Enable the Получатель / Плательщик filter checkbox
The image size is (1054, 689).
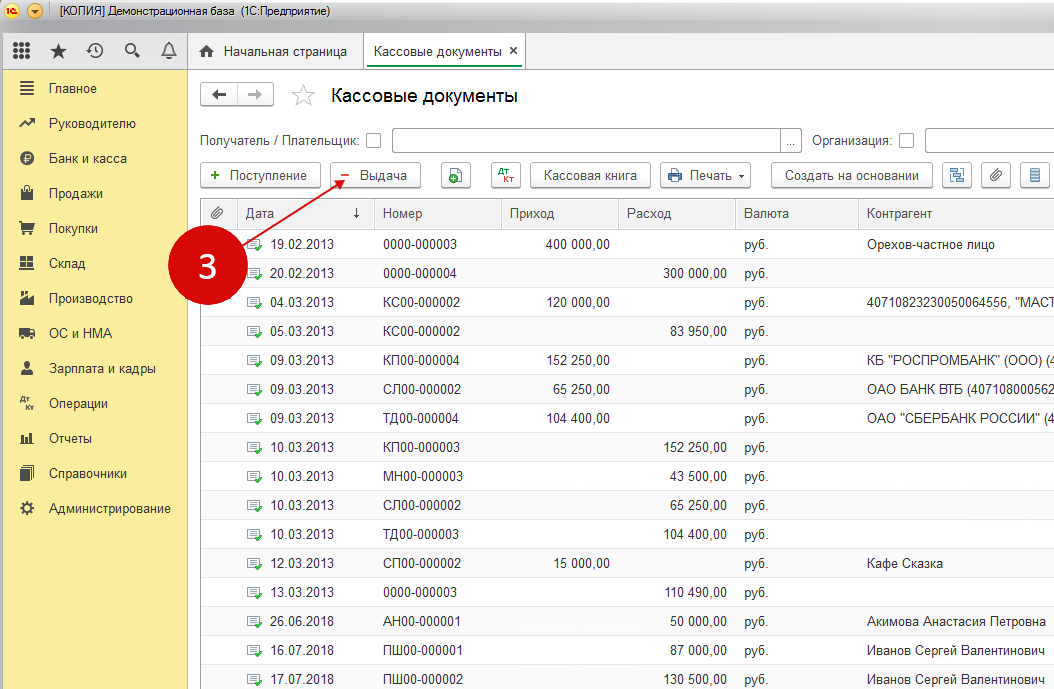coord(374,141)
